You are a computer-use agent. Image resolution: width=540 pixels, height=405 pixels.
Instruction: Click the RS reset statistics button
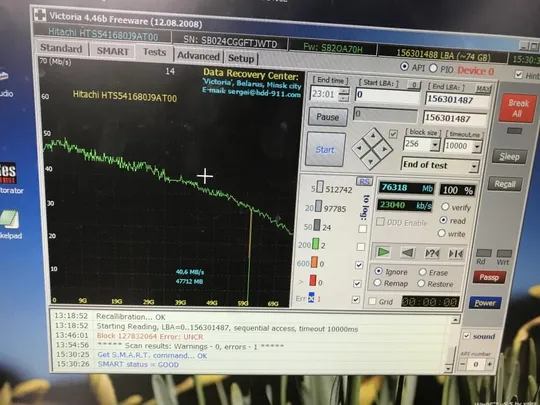pos(364,181)
